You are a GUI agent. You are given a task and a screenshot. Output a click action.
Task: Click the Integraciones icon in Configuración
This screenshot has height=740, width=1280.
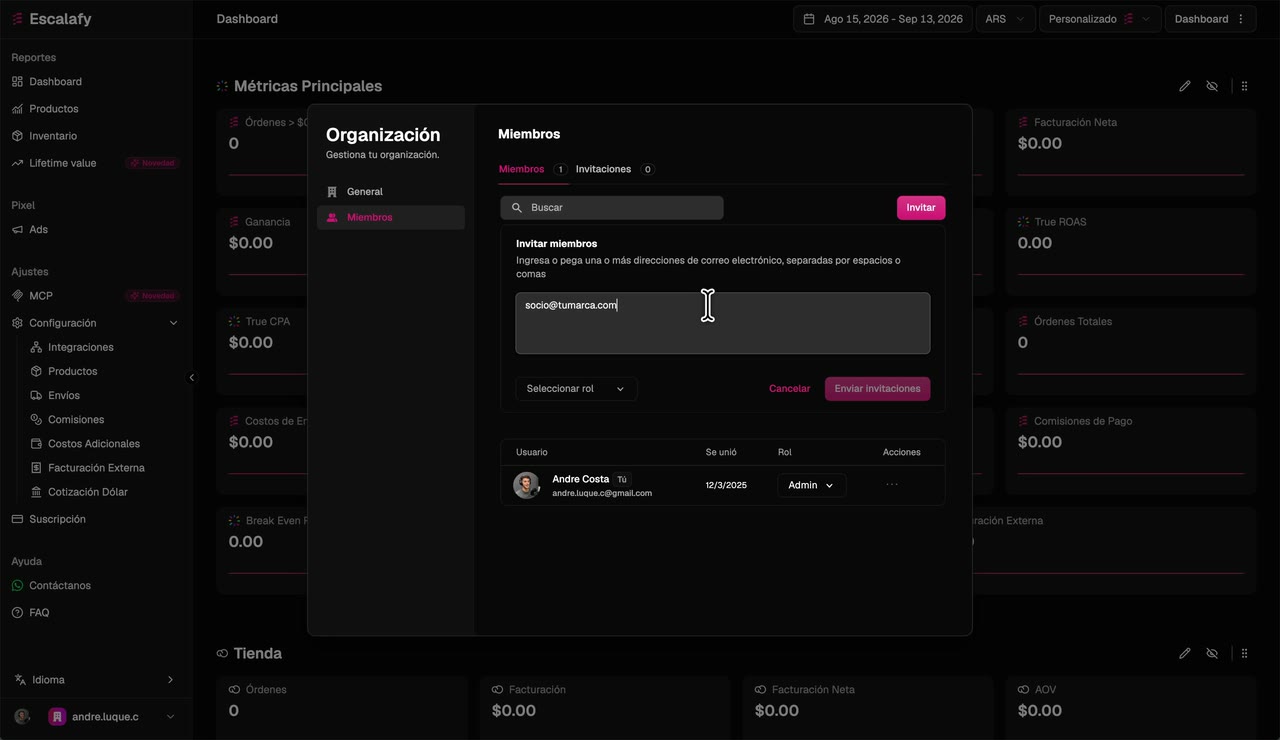[x=36, y=348]
